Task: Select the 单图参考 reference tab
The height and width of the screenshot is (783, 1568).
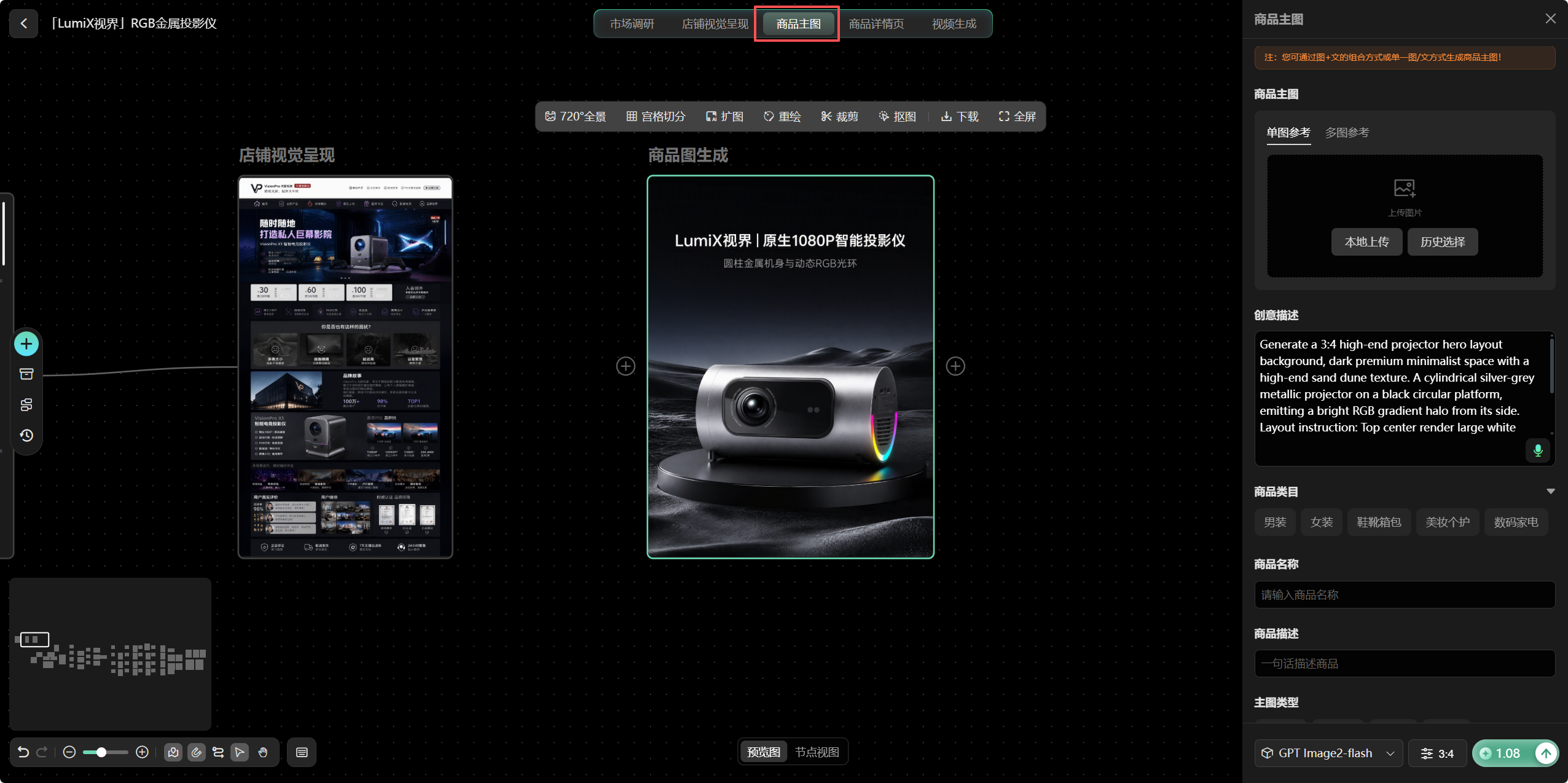Action: (x=1288, y=133)
